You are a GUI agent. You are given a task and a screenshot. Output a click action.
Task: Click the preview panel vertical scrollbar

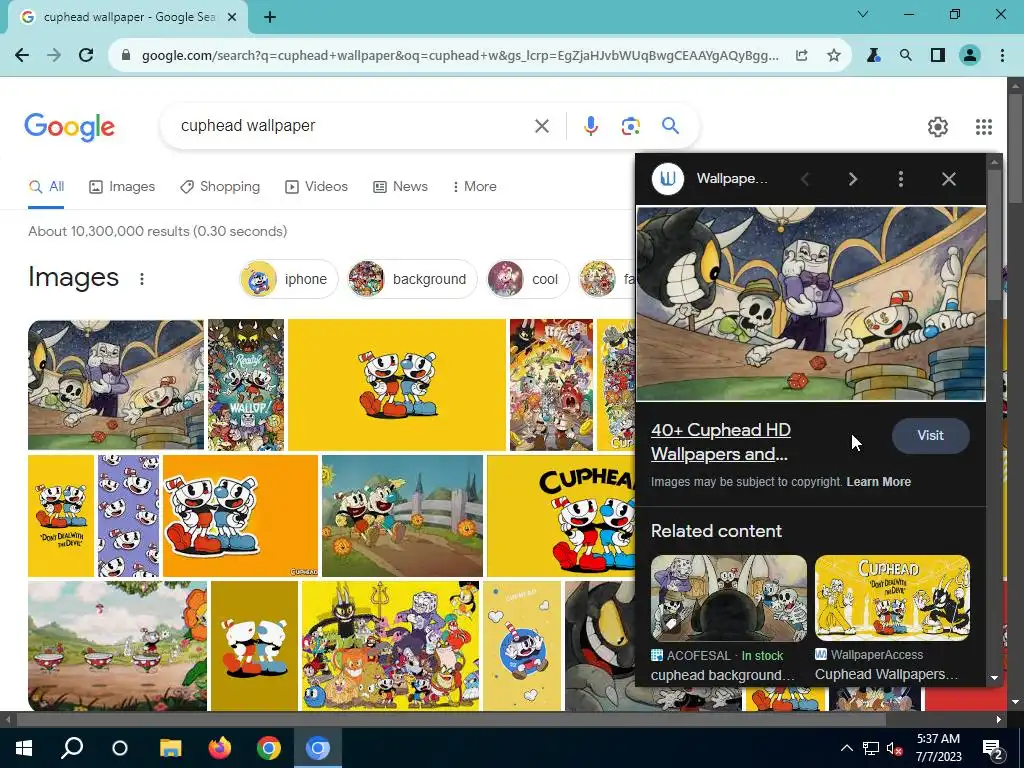point(994,235)
